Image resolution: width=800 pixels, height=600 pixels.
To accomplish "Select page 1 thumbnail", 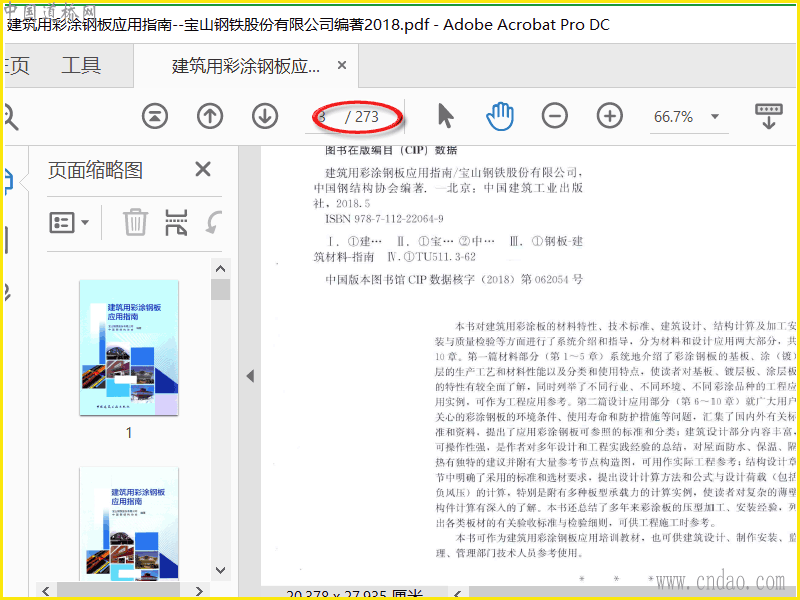I will tap(129, 347).
